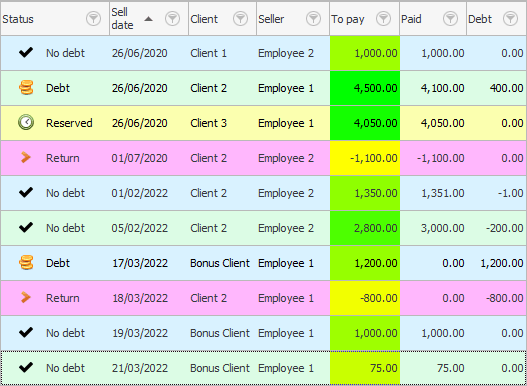Select the 75.00 To pay cell
Screen dimensions: 527x386
tap(365, 368)
